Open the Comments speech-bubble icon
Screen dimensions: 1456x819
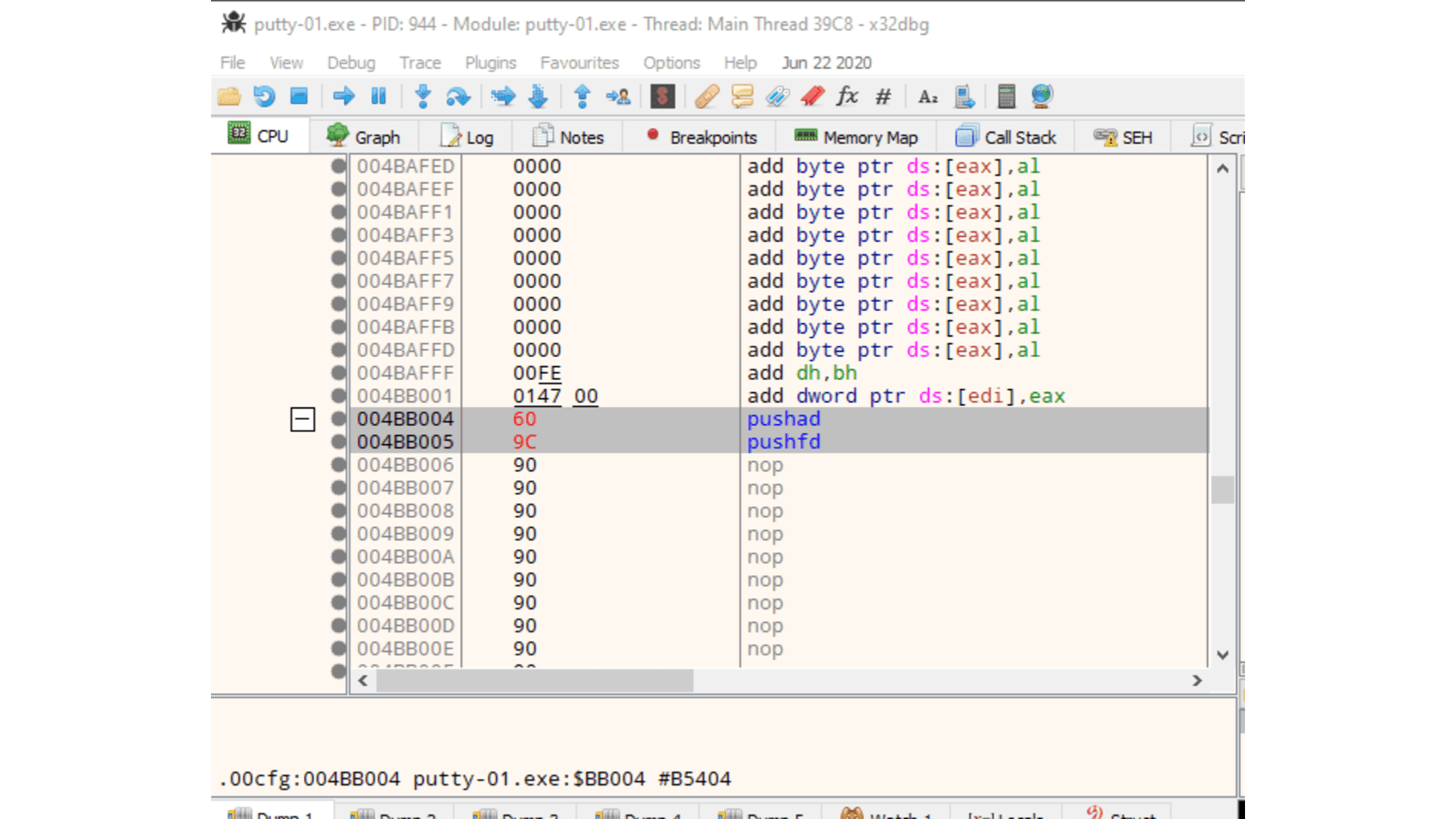click(x=742, y=96)
